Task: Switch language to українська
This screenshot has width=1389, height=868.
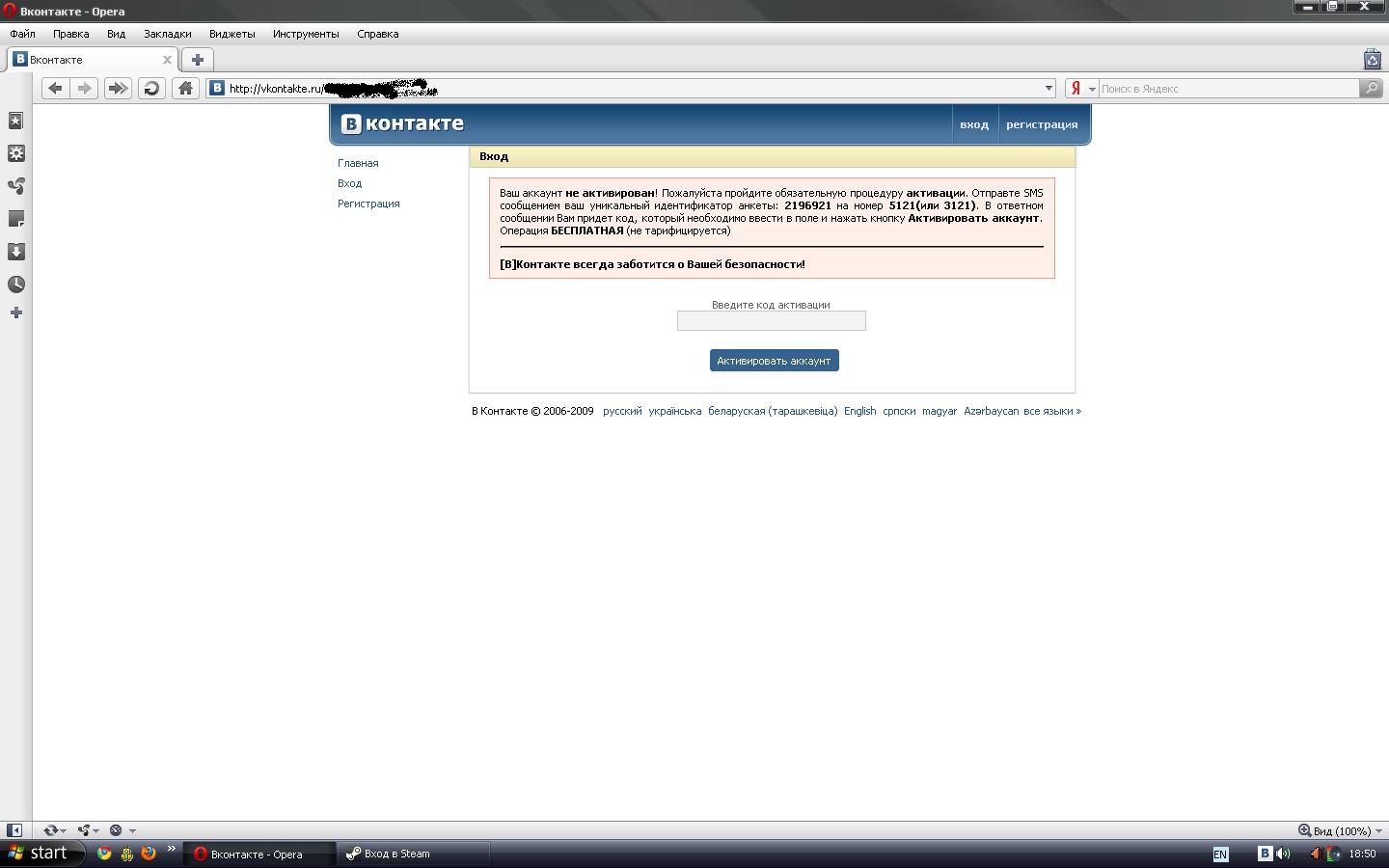Action: click(x=675, y=411)
